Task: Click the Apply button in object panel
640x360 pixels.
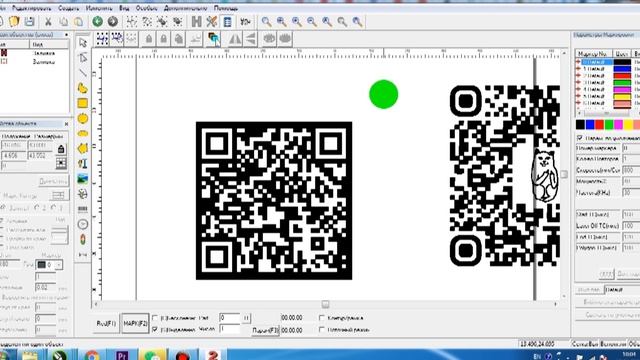Action: click(x=53, y=181)
